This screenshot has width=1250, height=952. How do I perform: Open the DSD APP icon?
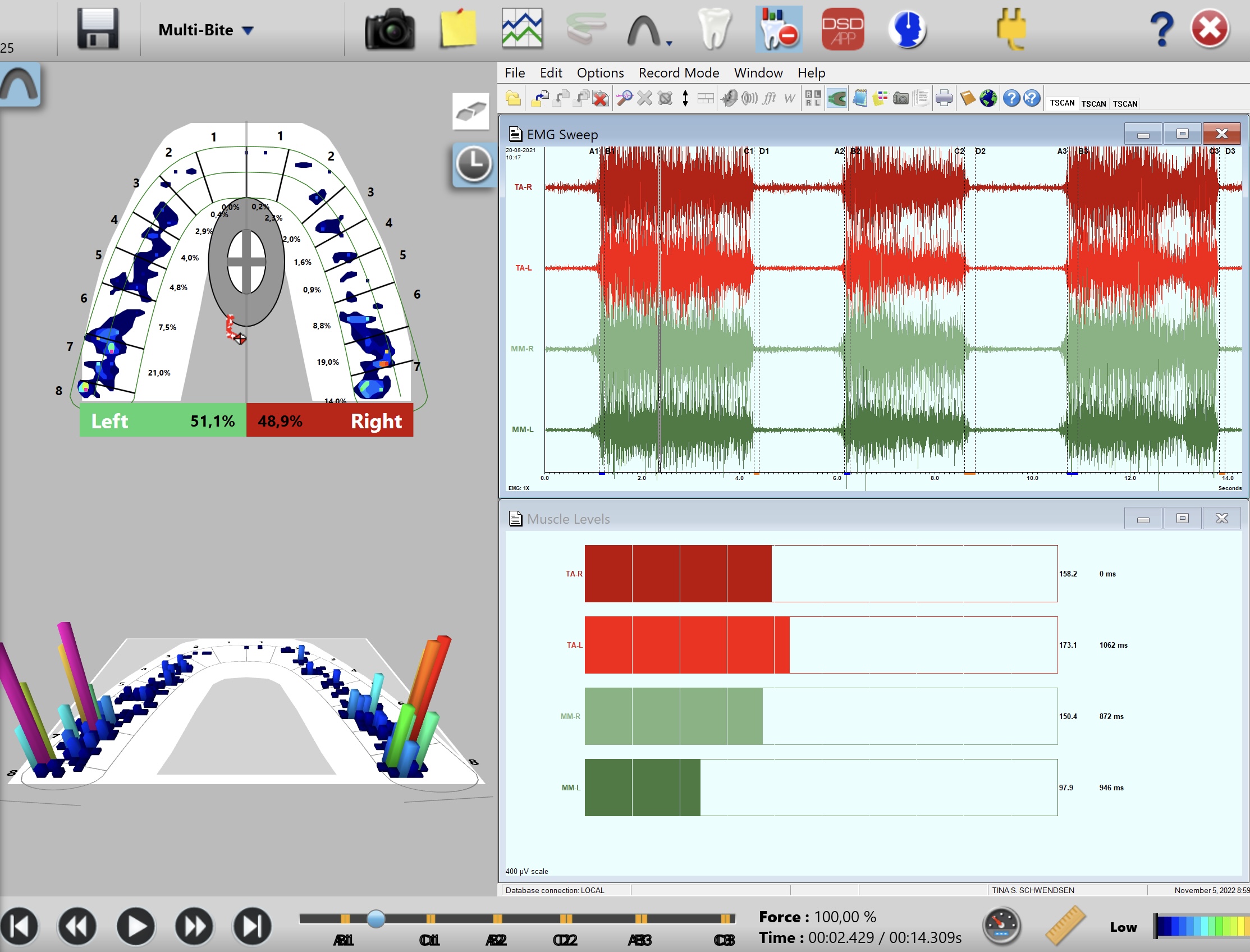click(x=842, y=29)
